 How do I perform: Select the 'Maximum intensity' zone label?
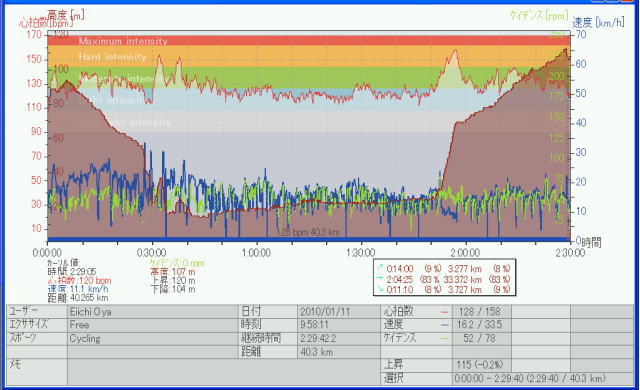[123, 41]
